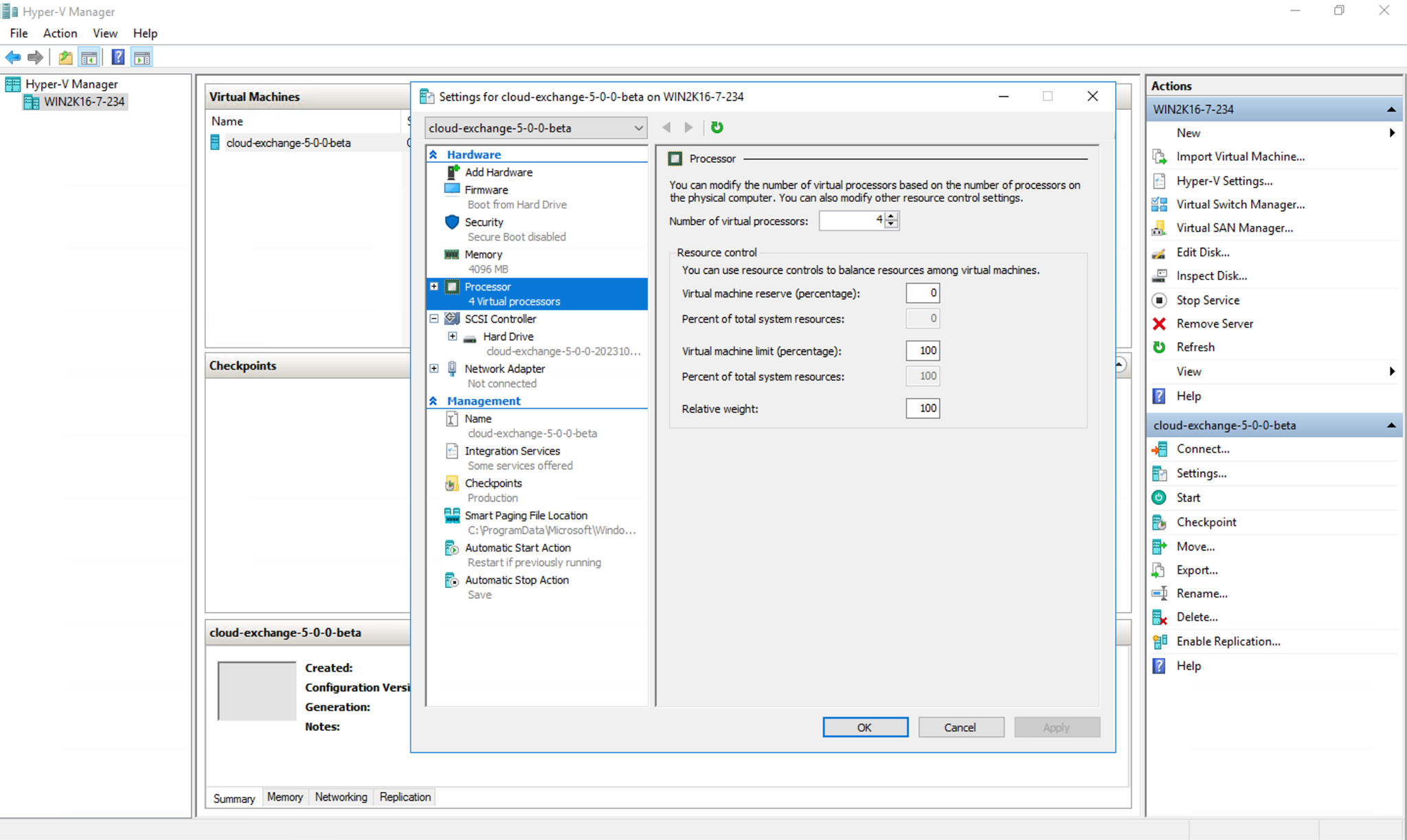Select Security settings item
Viewport: 1407px width, 840px height.
tap(484, 222)
